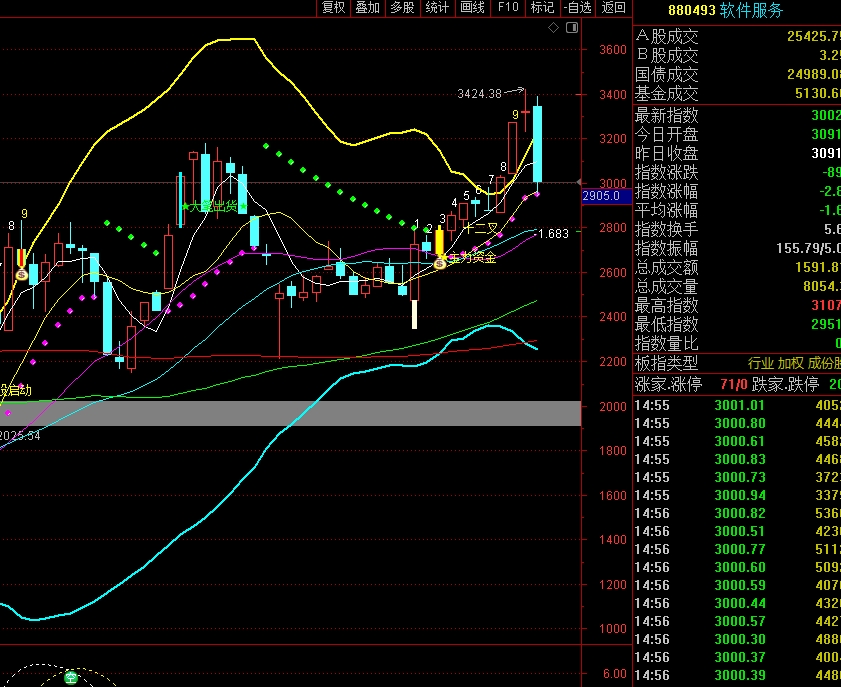841x687 pixels.
Task: Click the 指数振幅 label
Action: click(667, 248)
